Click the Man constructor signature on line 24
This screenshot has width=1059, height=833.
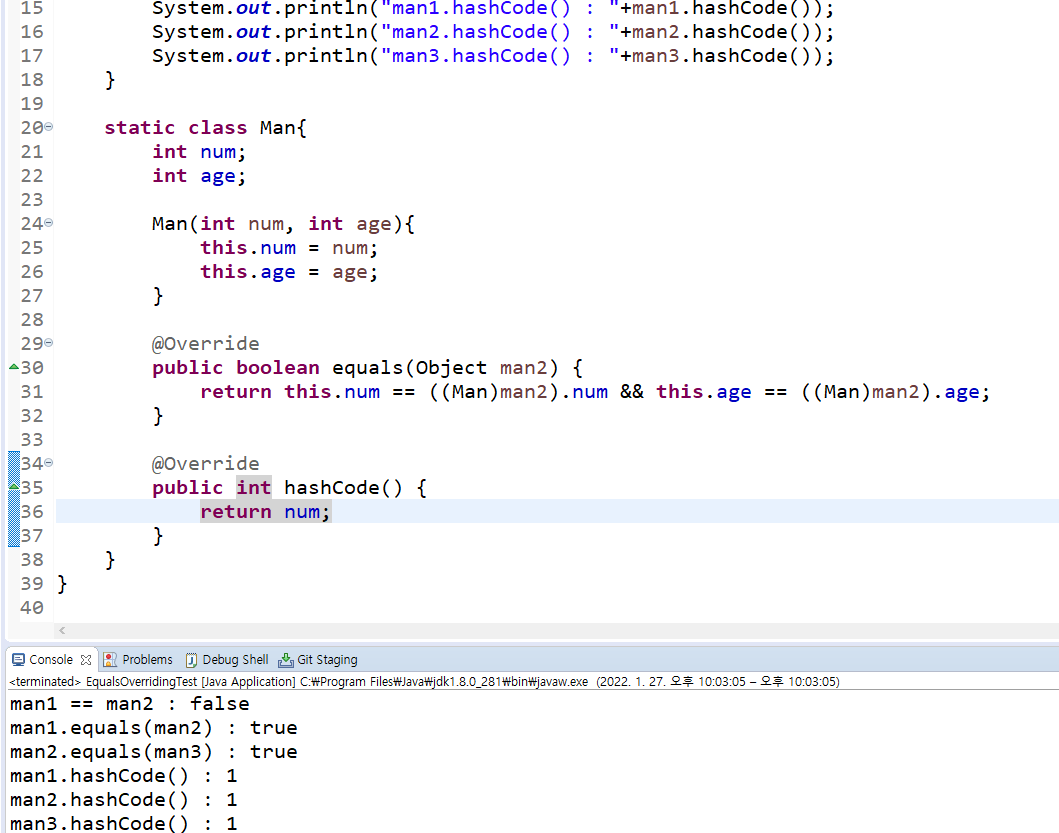click(x=284, y=224)
